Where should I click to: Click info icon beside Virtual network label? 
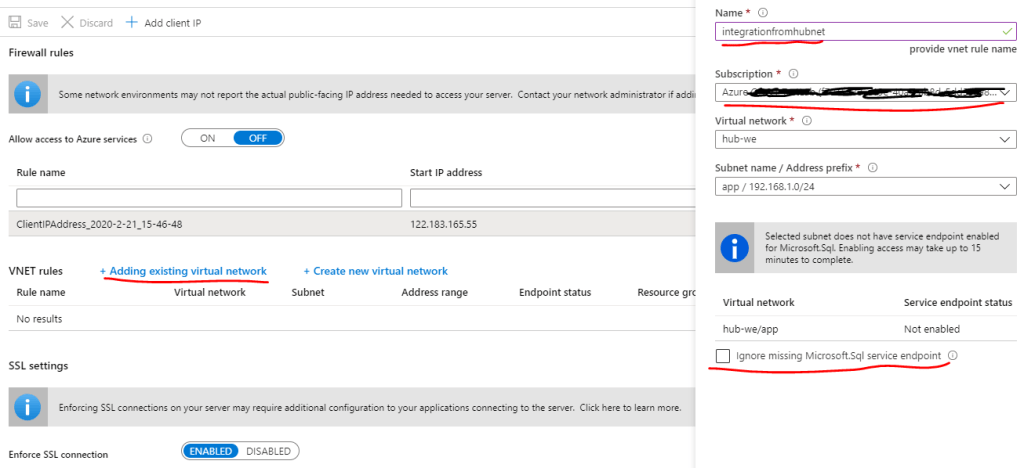click(x=807, y=121)
